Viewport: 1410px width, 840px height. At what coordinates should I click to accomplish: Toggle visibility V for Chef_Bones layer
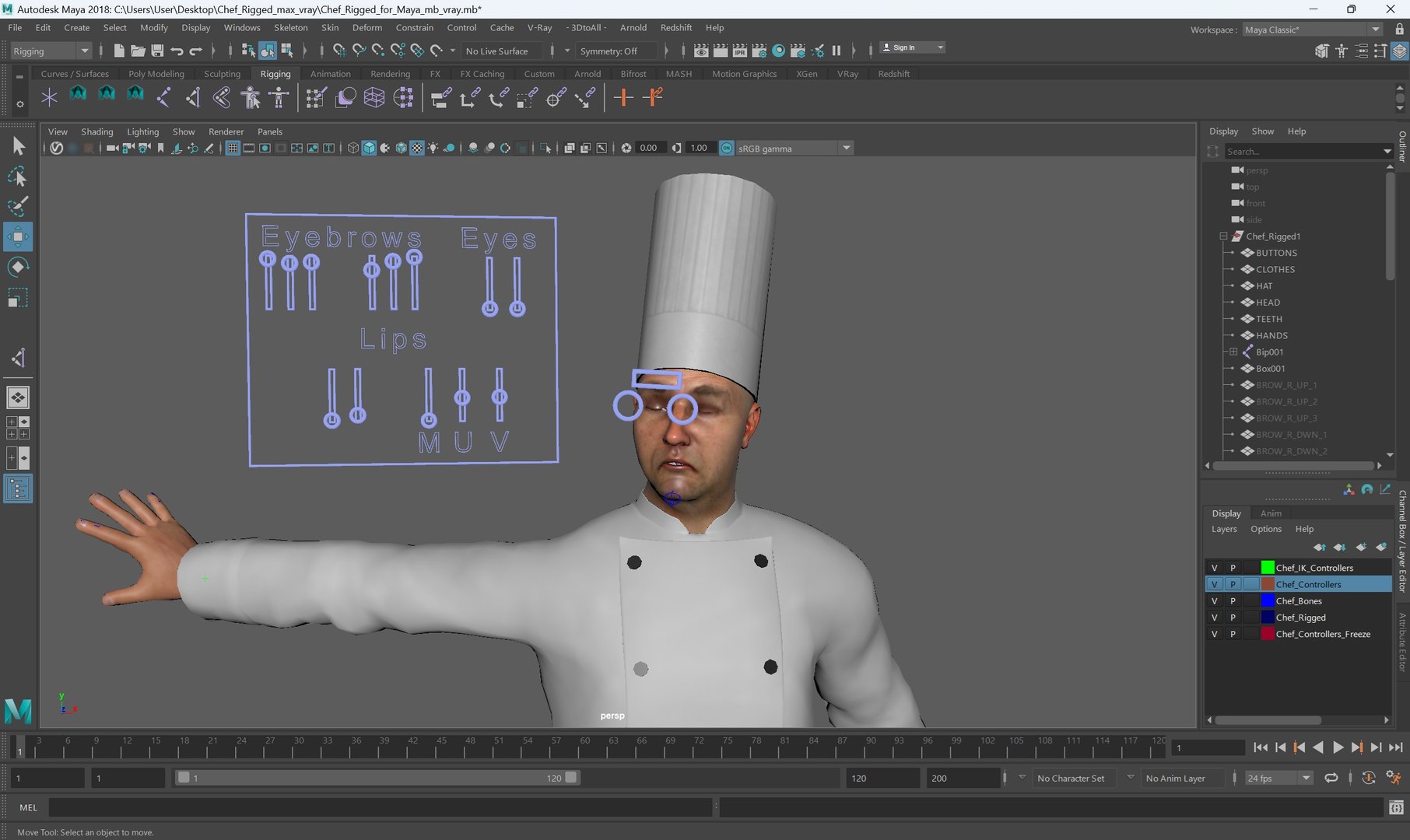click(1214, 601)
